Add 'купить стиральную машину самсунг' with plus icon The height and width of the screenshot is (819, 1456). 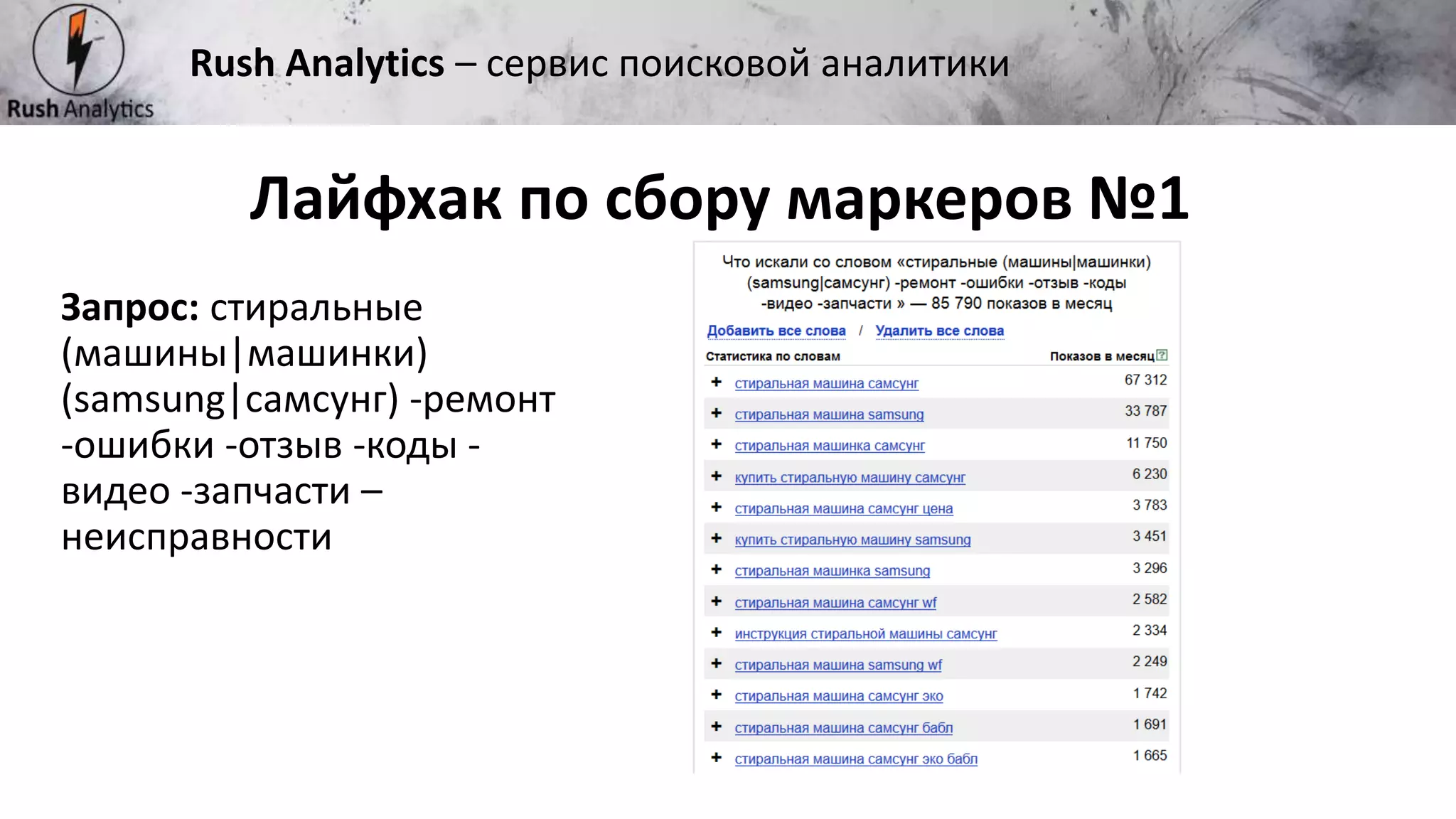[x=717, y=476]
